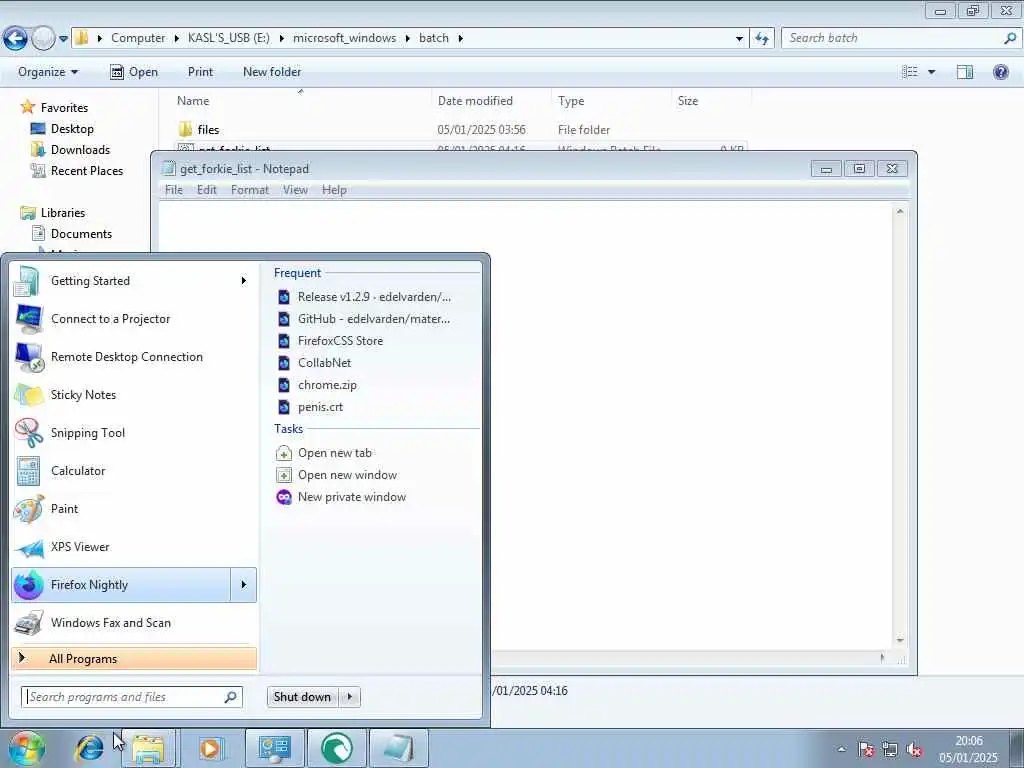Screen dimensions: 1024x768
Task: Open FirefoxCSS Store frequent item
Action: pyautogui.click(x=340, y=341)
